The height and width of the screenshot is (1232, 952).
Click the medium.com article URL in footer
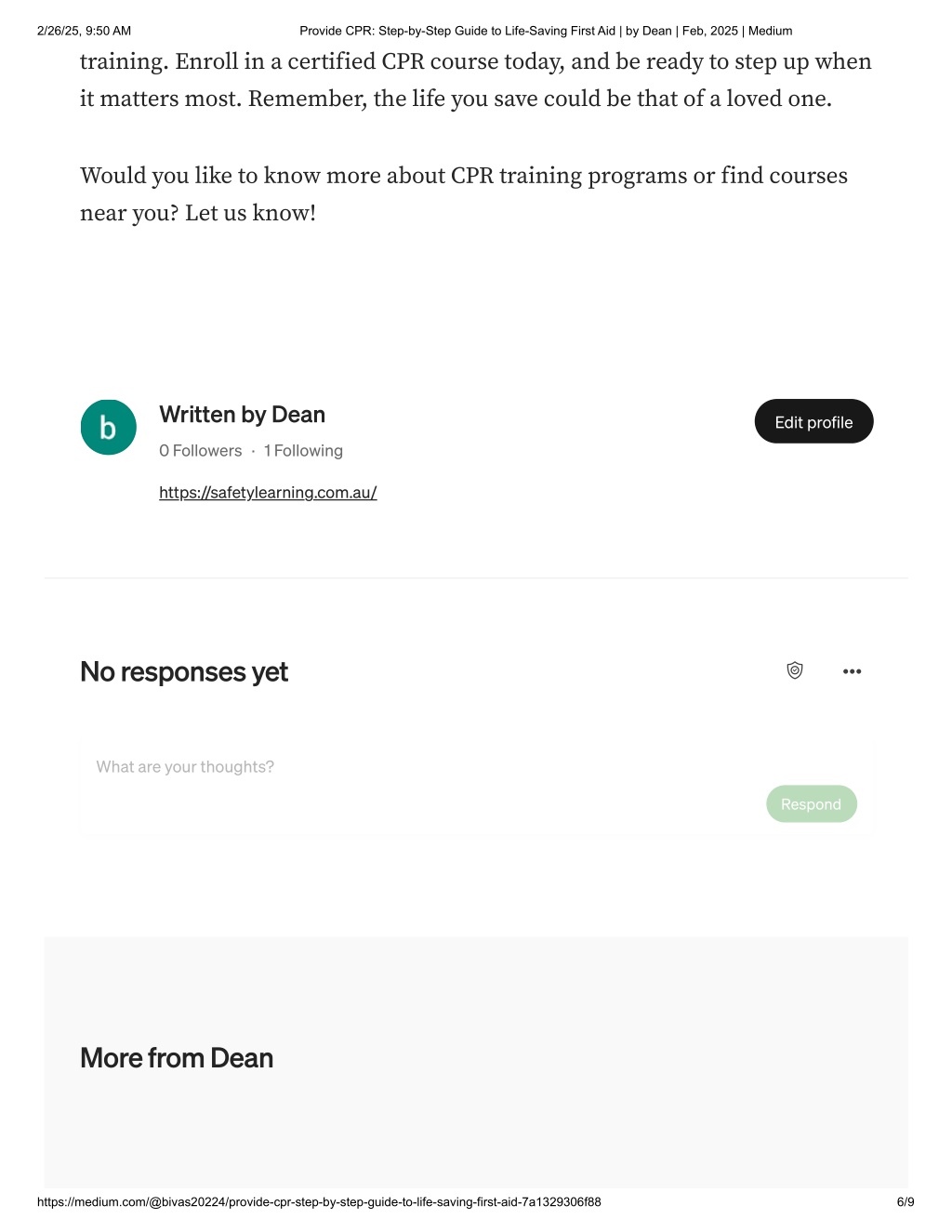[319, 1202]
